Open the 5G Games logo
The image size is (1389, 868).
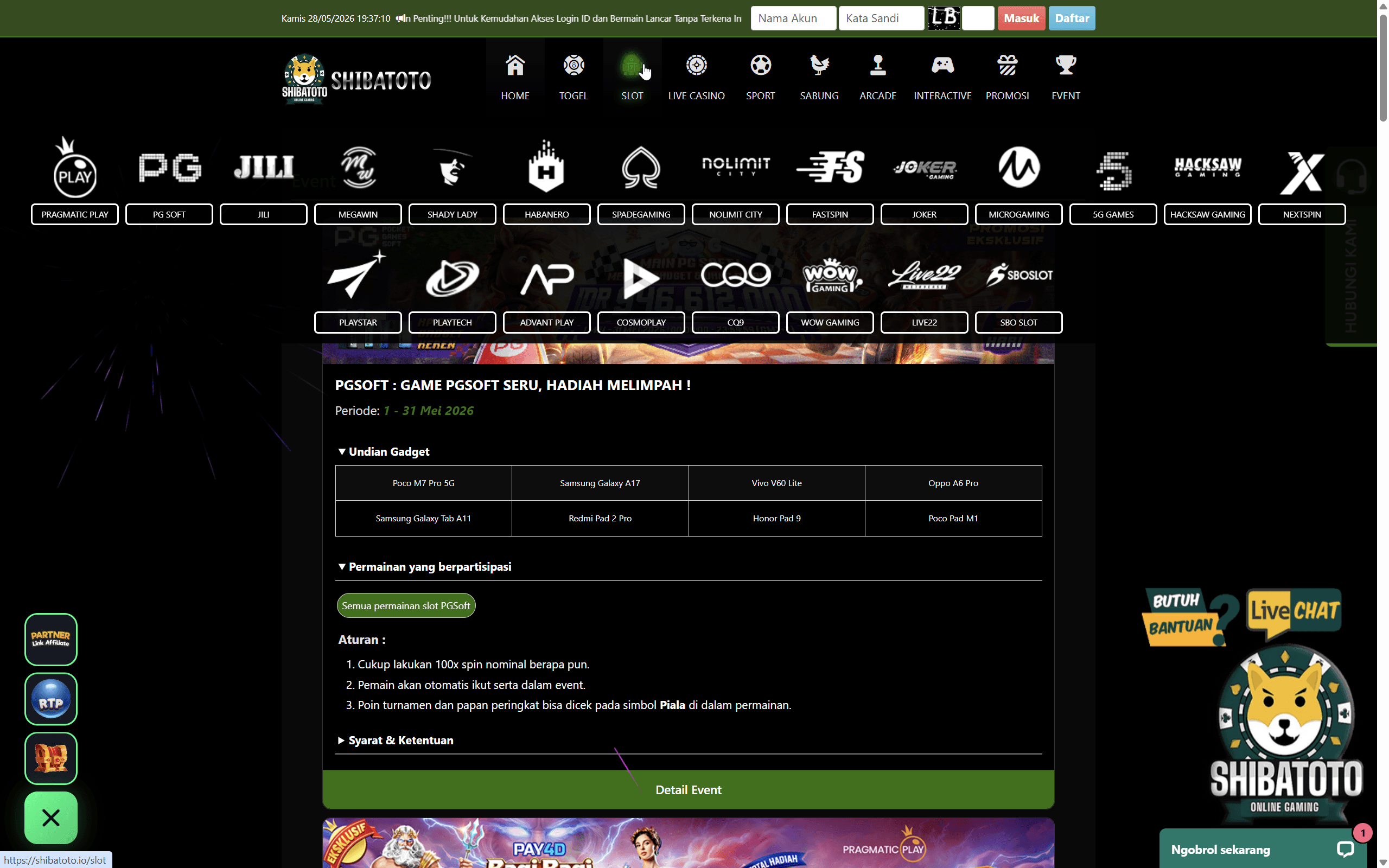(x=1113, y=170)
